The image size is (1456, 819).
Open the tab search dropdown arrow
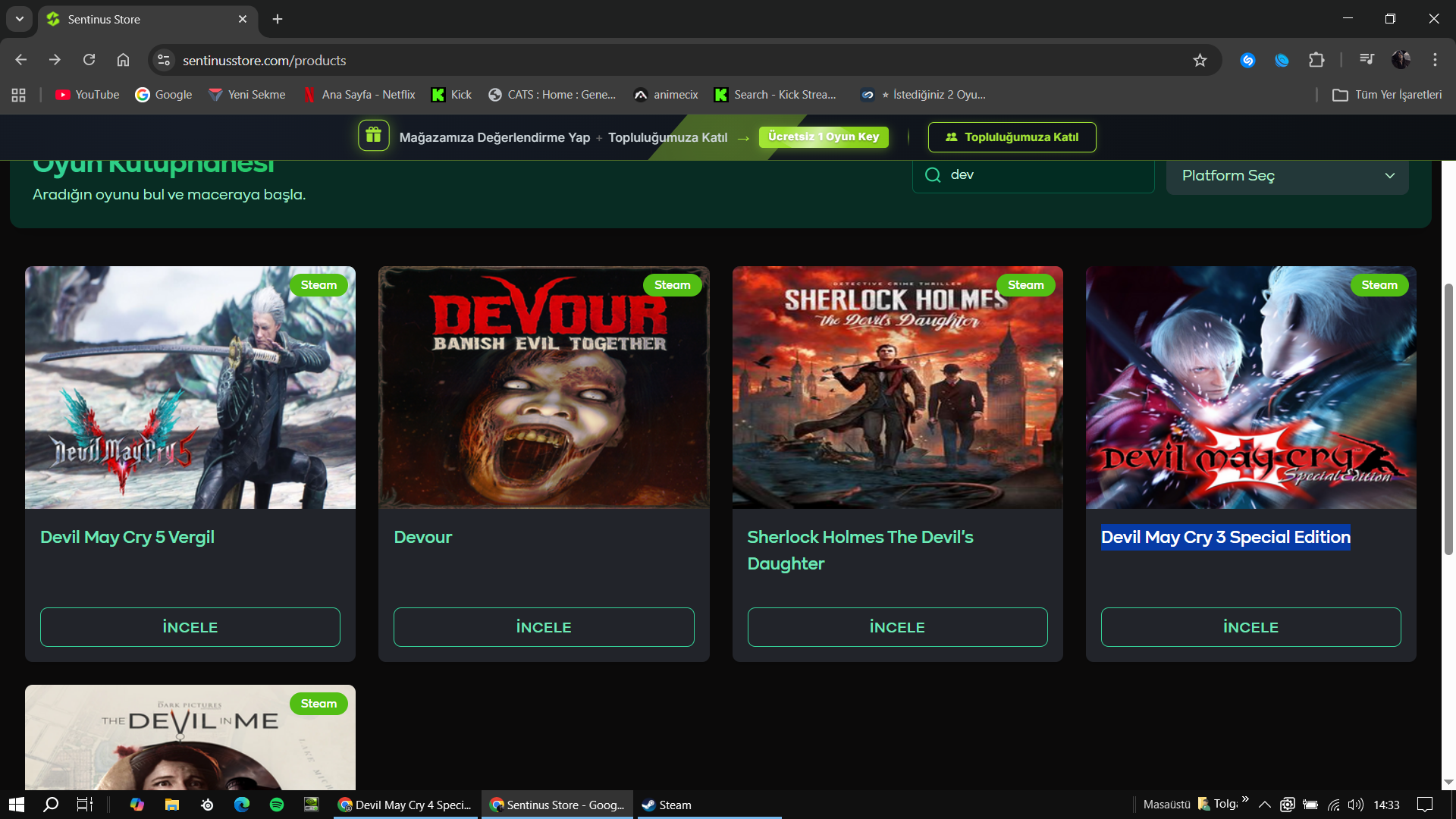[x=20, y=19]
